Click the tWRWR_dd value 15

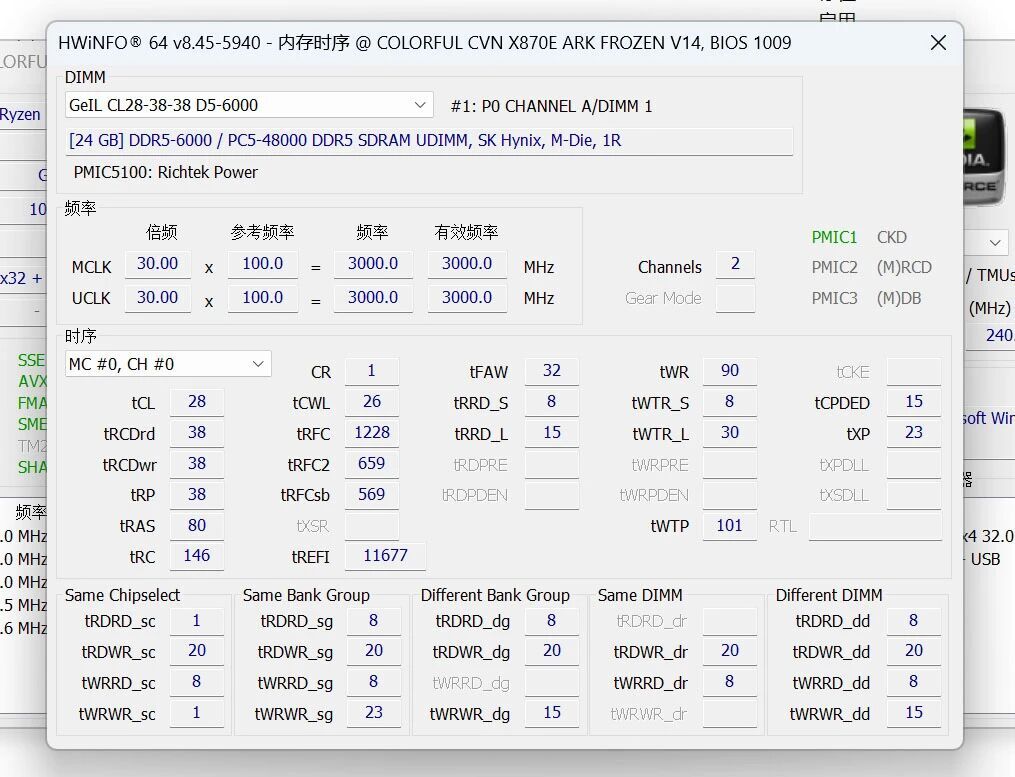(x=914, y=714)
